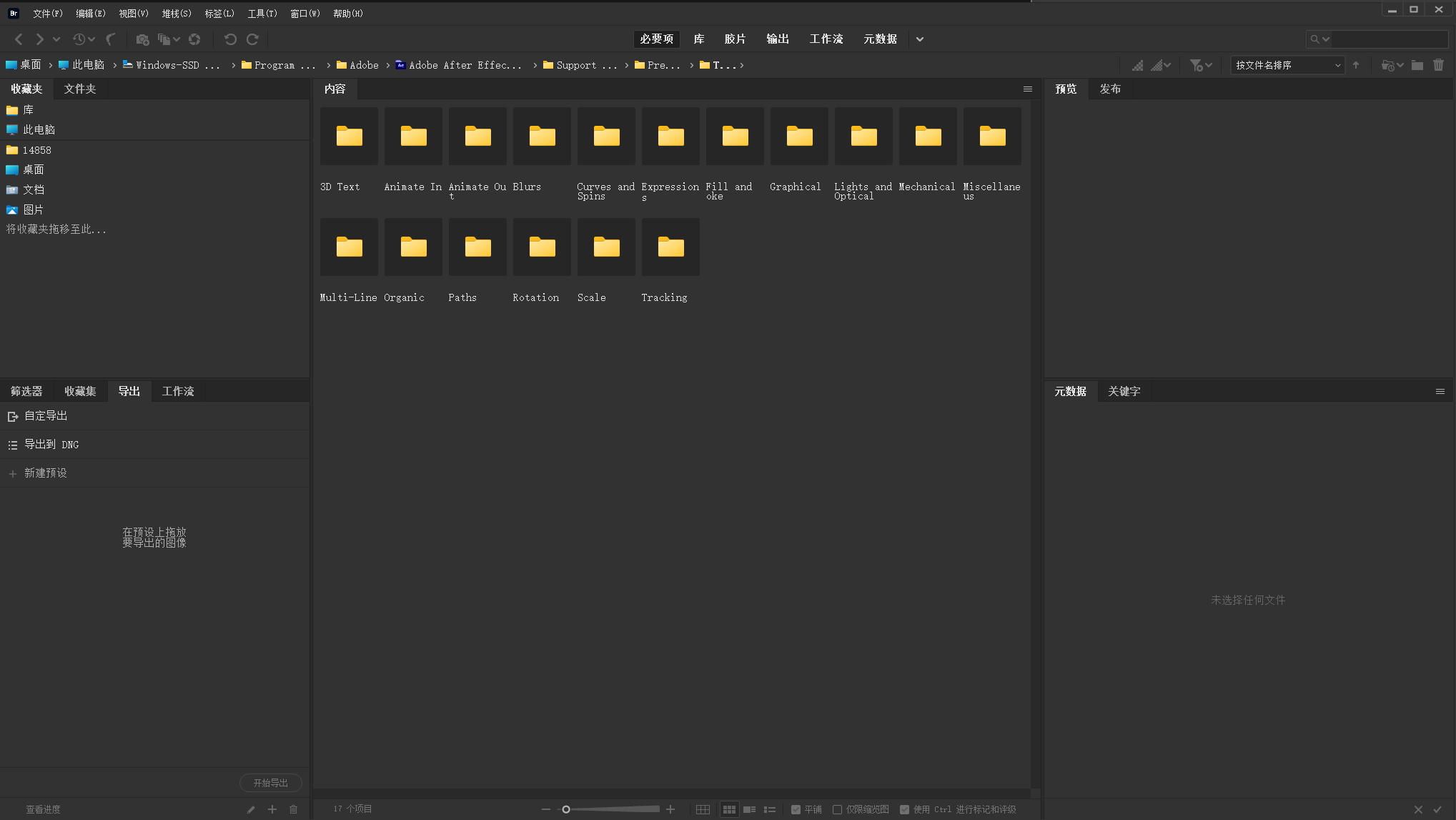This screenshot has width=1456, height=820.
Task: Toggle the 平铺 checkbox
Action: click(x=796, y=809)
